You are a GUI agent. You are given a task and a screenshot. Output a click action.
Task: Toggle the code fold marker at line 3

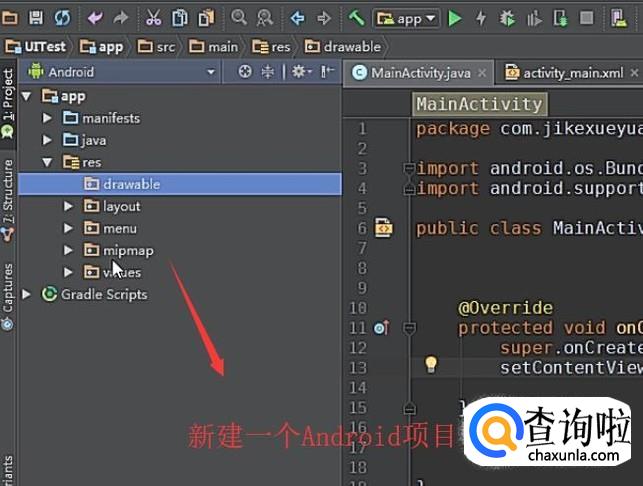tap(409, 168)
